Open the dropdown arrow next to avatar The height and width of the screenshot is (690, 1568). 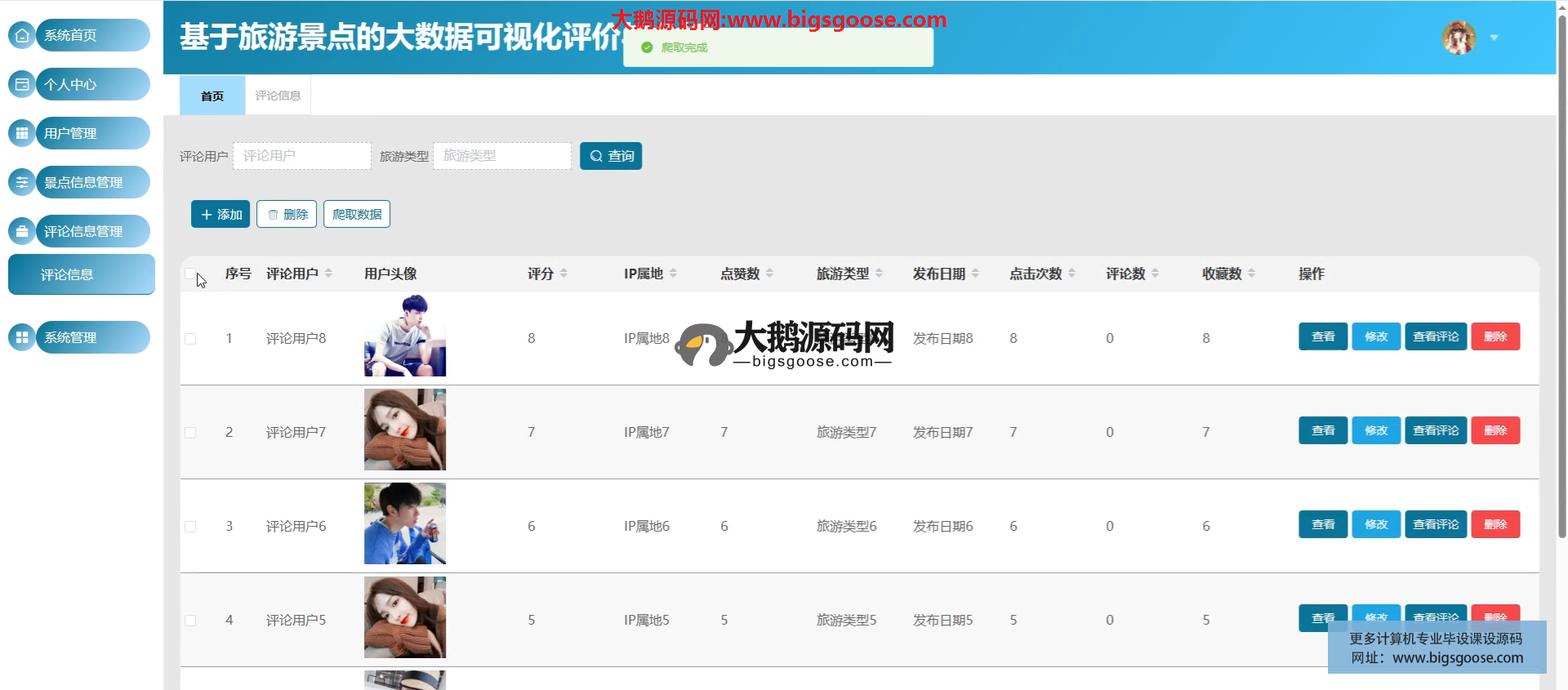(x=1494, y=38)
